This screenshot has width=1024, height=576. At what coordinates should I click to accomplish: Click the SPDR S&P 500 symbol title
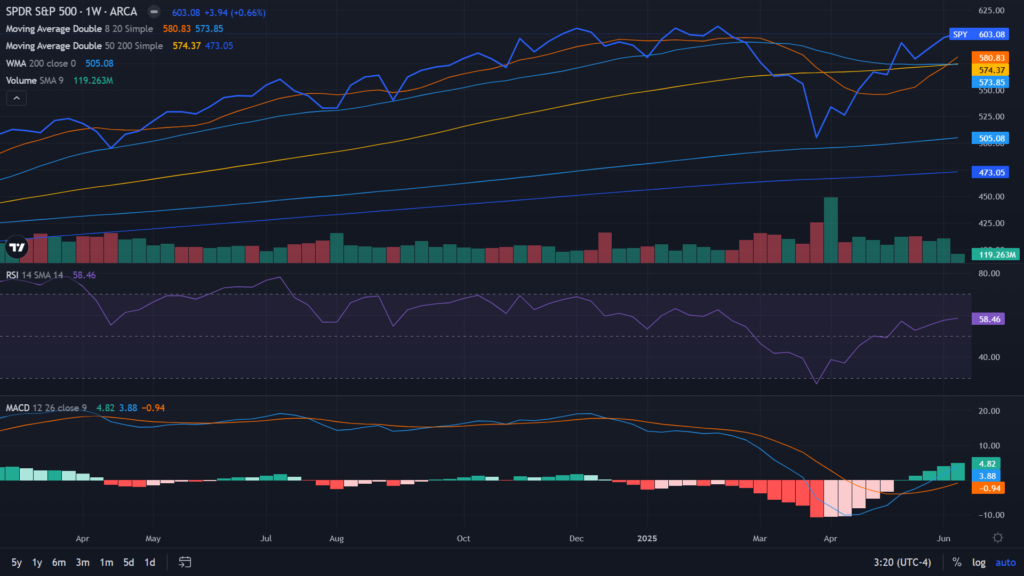71,12
